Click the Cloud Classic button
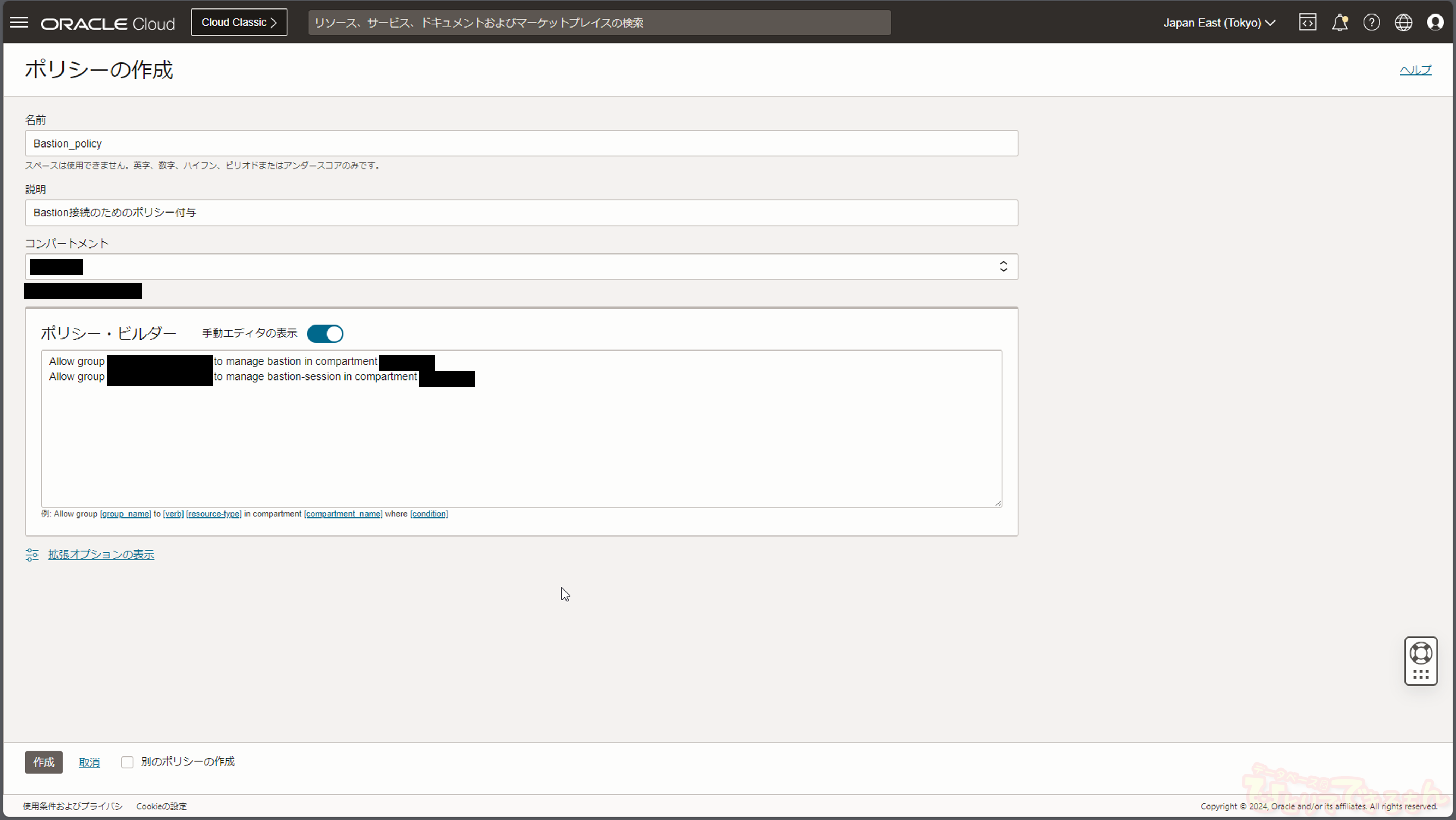 coord(239,23)
